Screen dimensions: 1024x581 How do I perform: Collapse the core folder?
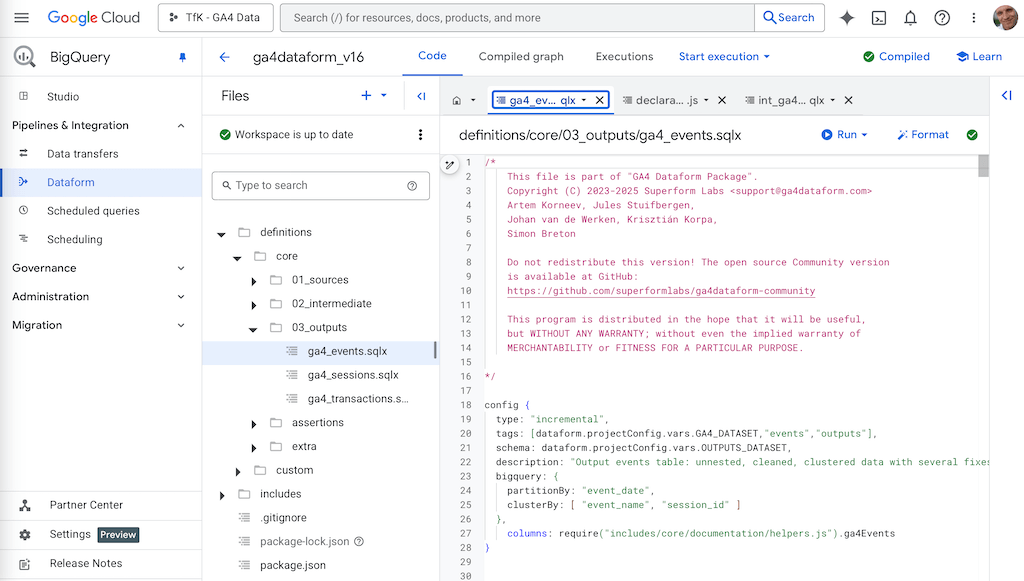[x=237, y=257]
